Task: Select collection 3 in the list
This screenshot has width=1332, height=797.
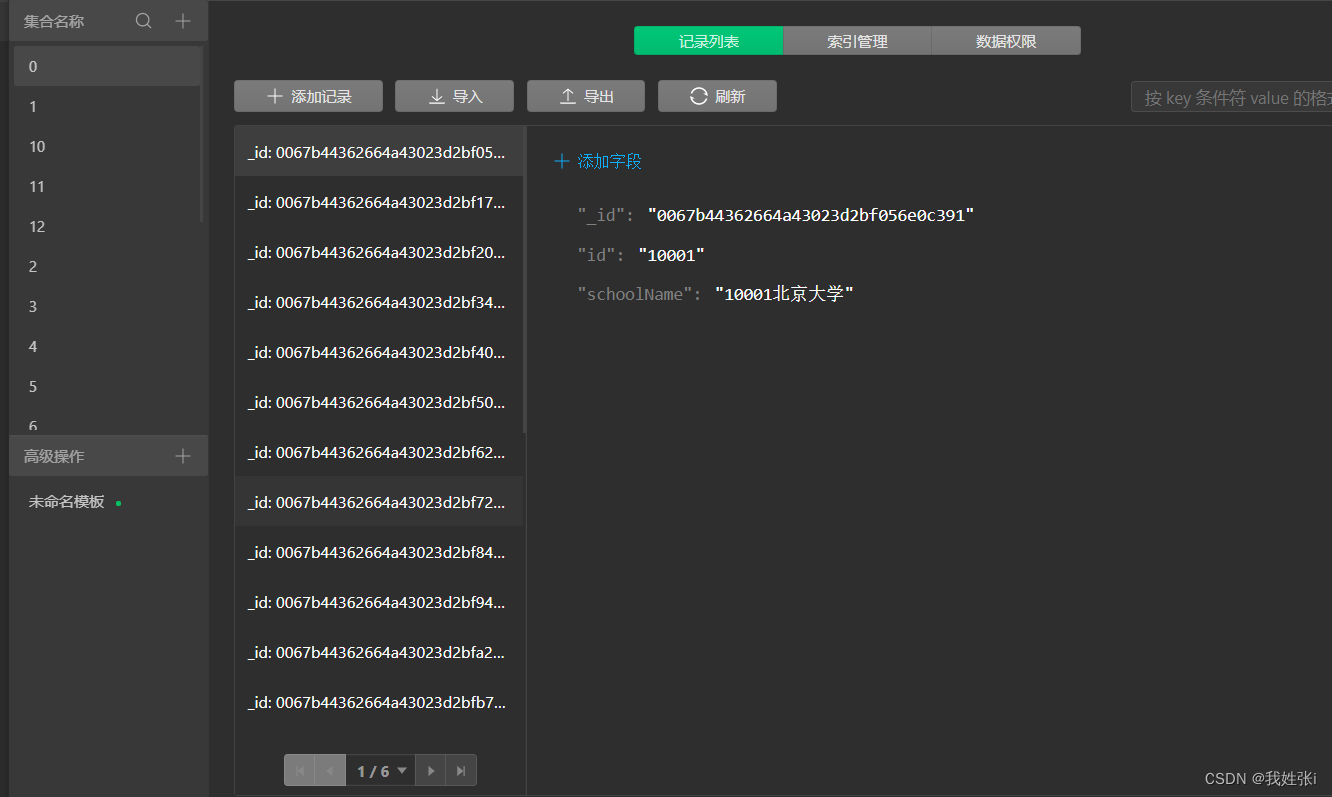Action: tap(107, 306)
